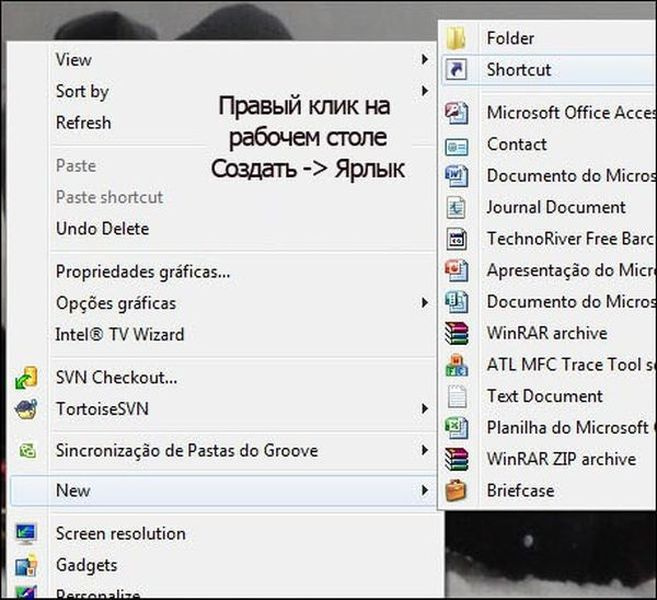Expand the View submenu arrow
The image size is (657, 600).
(x=425, y=59)
